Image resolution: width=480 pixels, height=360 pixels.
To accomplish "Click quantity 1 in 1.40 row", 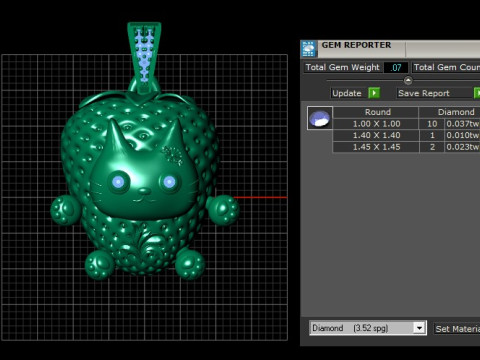I will 432,135.
